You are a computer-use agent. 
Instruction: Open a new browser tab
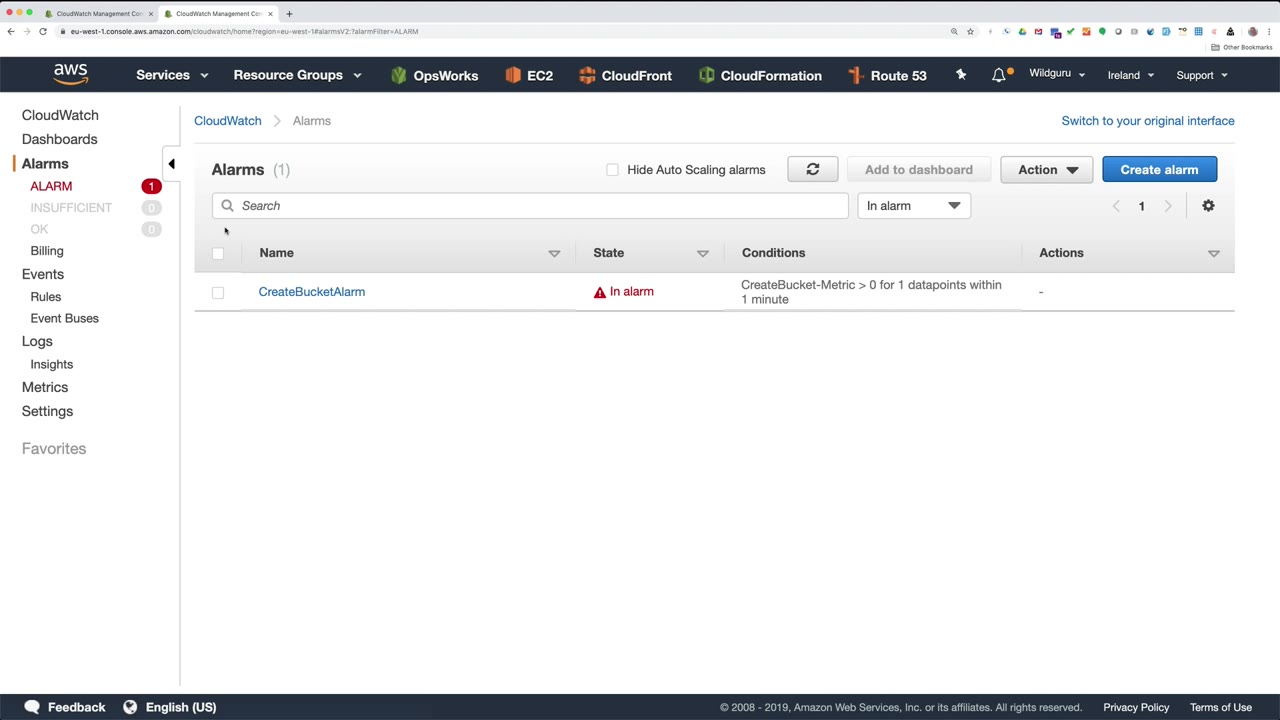click(x=289, y=14)
